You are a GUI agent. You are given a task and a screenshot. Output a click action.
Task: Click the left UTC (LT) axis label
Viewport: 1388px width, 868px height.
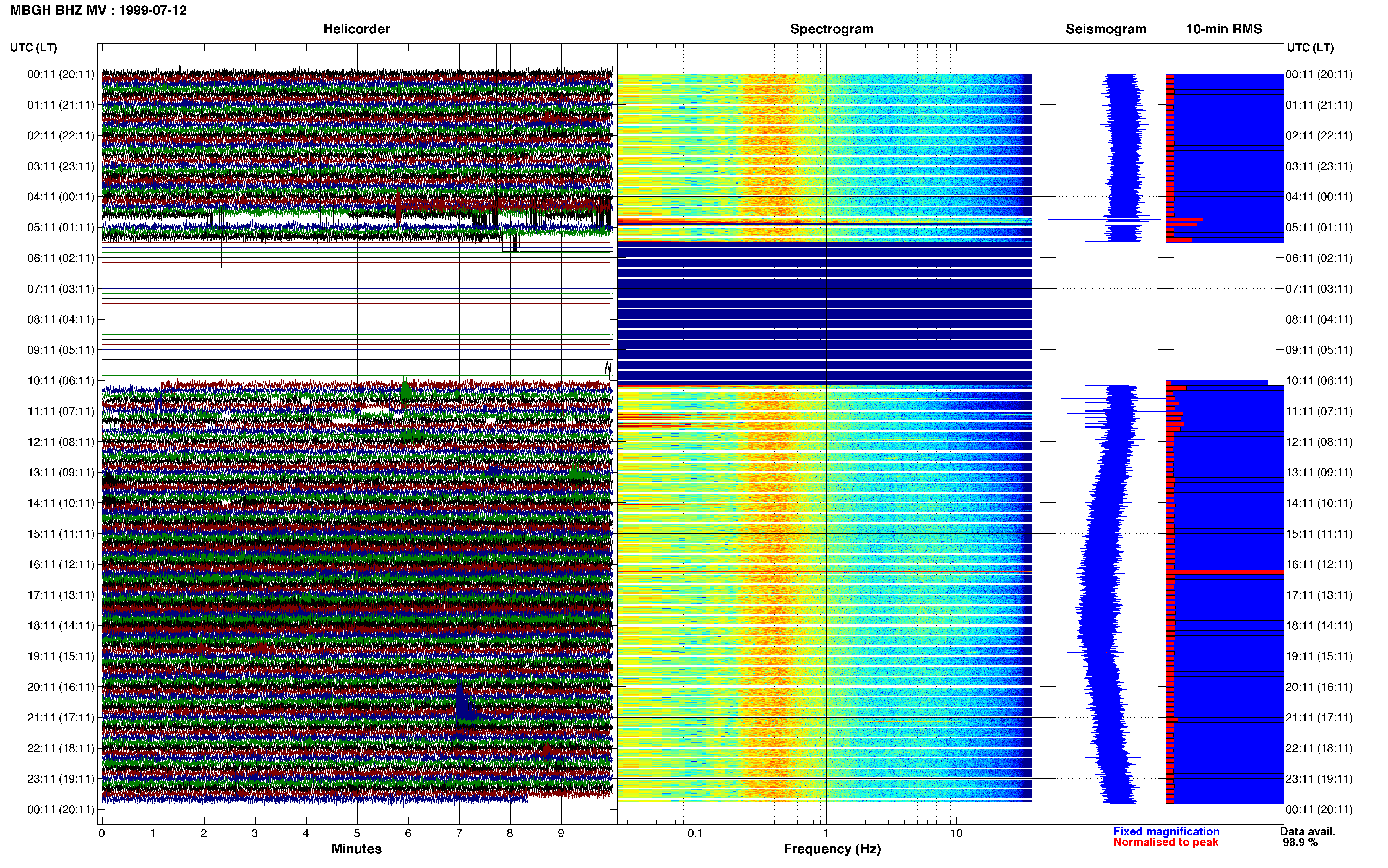[34, 48]
